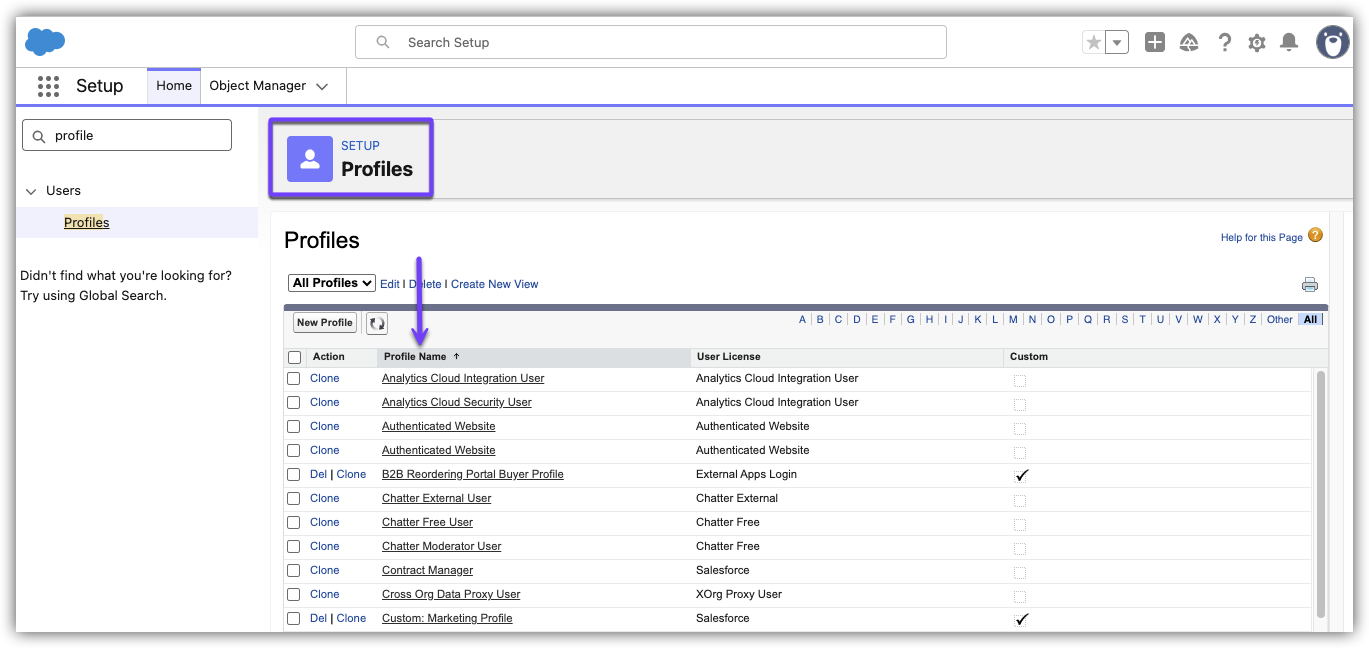Open the App Launcher grid icon
This screenshot has width=1369, height=648.
(x=48, y=86)
